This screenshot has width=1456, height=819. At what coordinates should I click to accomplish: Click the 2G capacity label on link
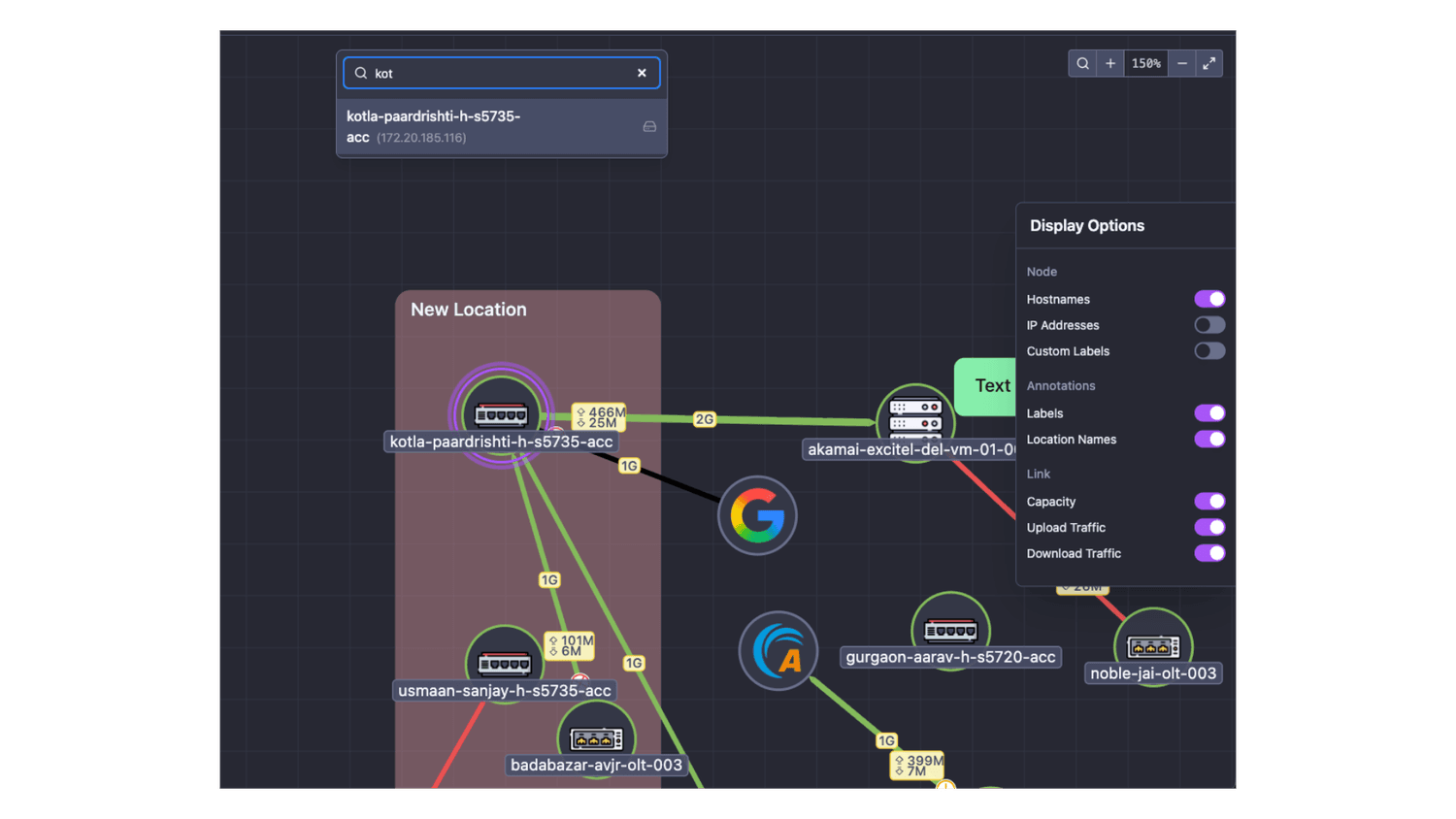point(705,419)
